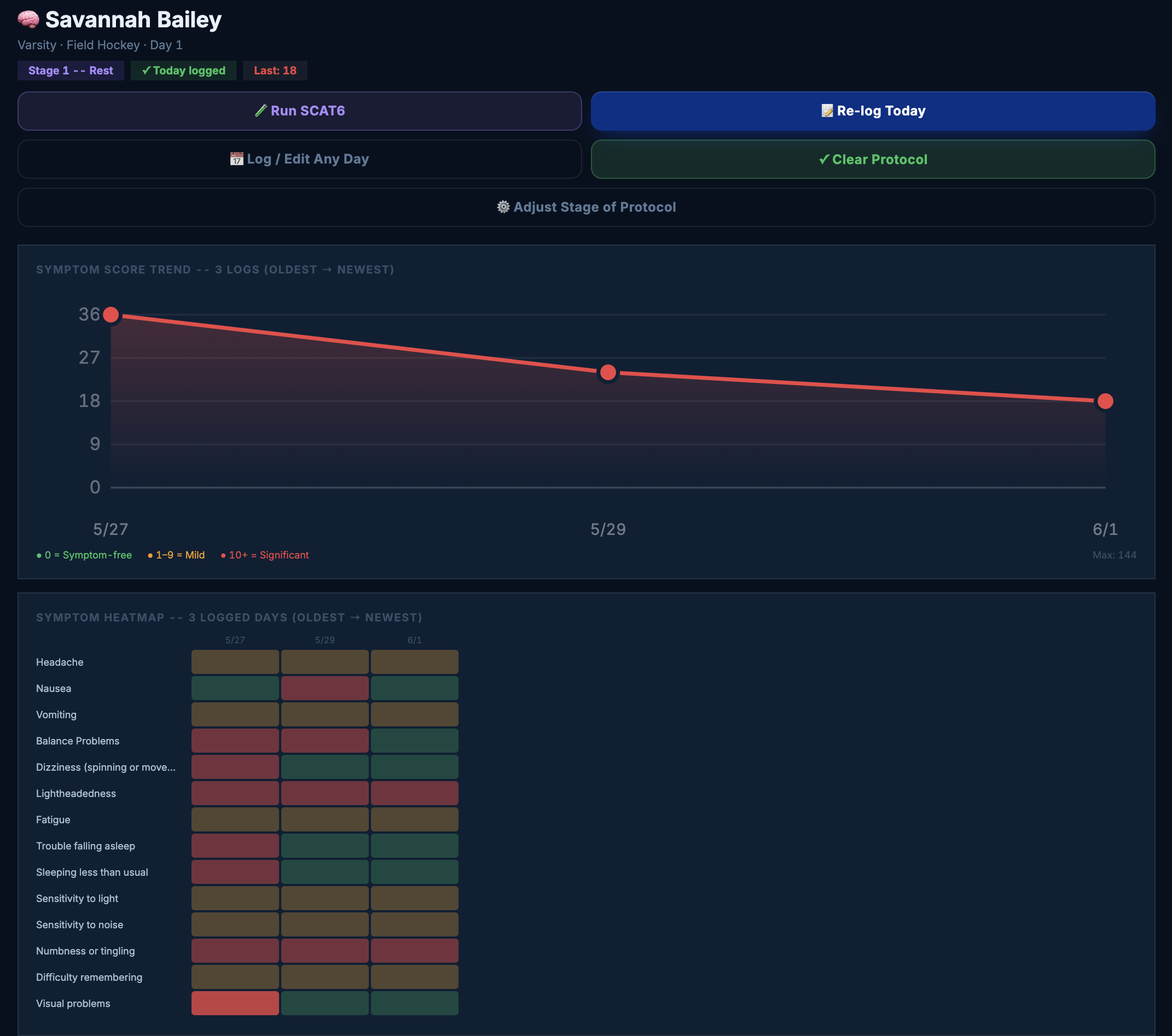Click the Today logged badge
This screenshot has width=1172, height=1036.
pyautogui.click(x=183, y=71)
